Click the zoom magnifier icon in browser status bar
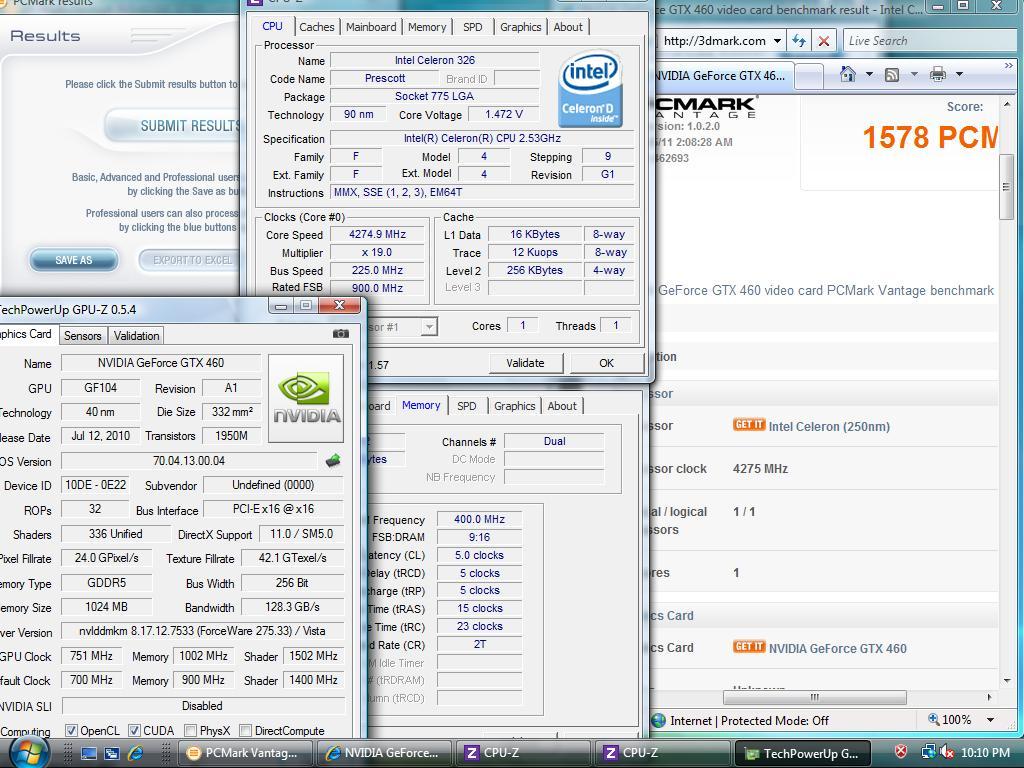 [x=934, y=719]
